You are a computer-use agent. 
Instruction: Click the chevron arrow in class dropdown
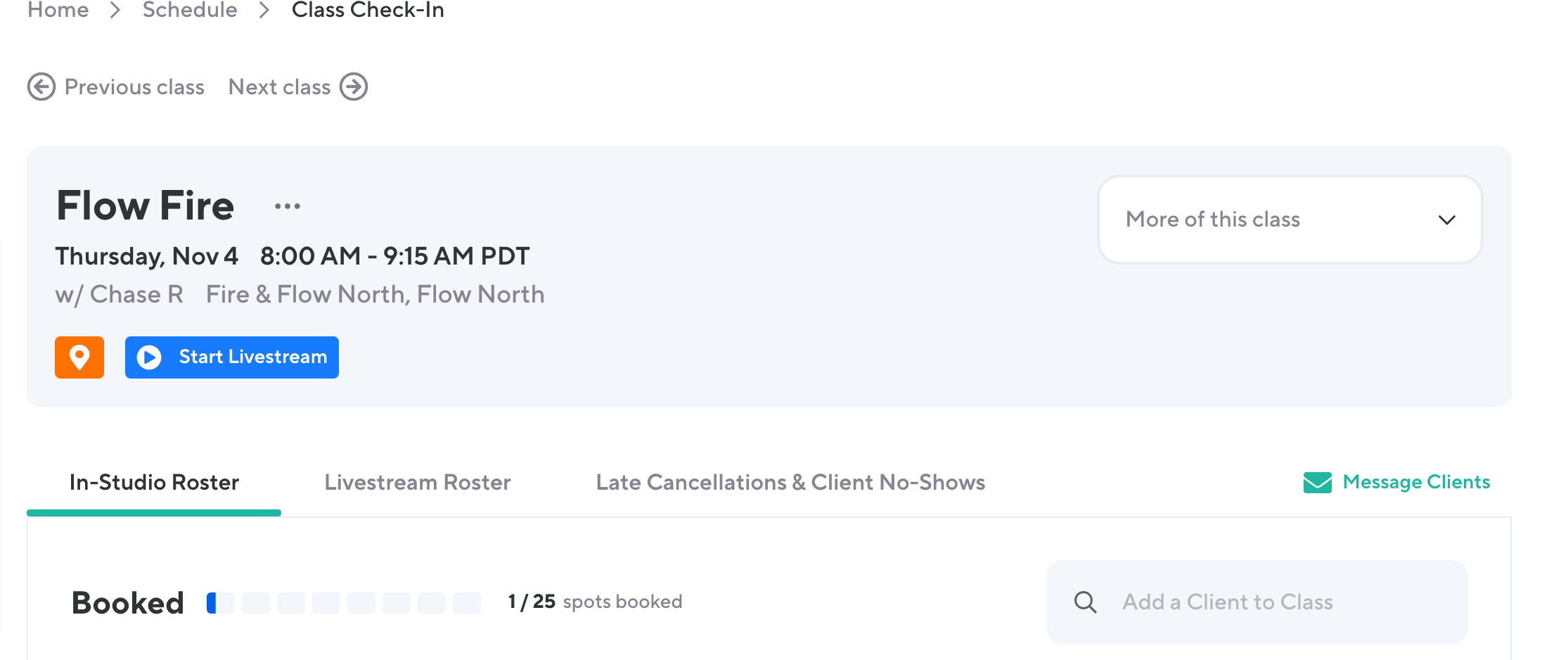coord(1446,220)
